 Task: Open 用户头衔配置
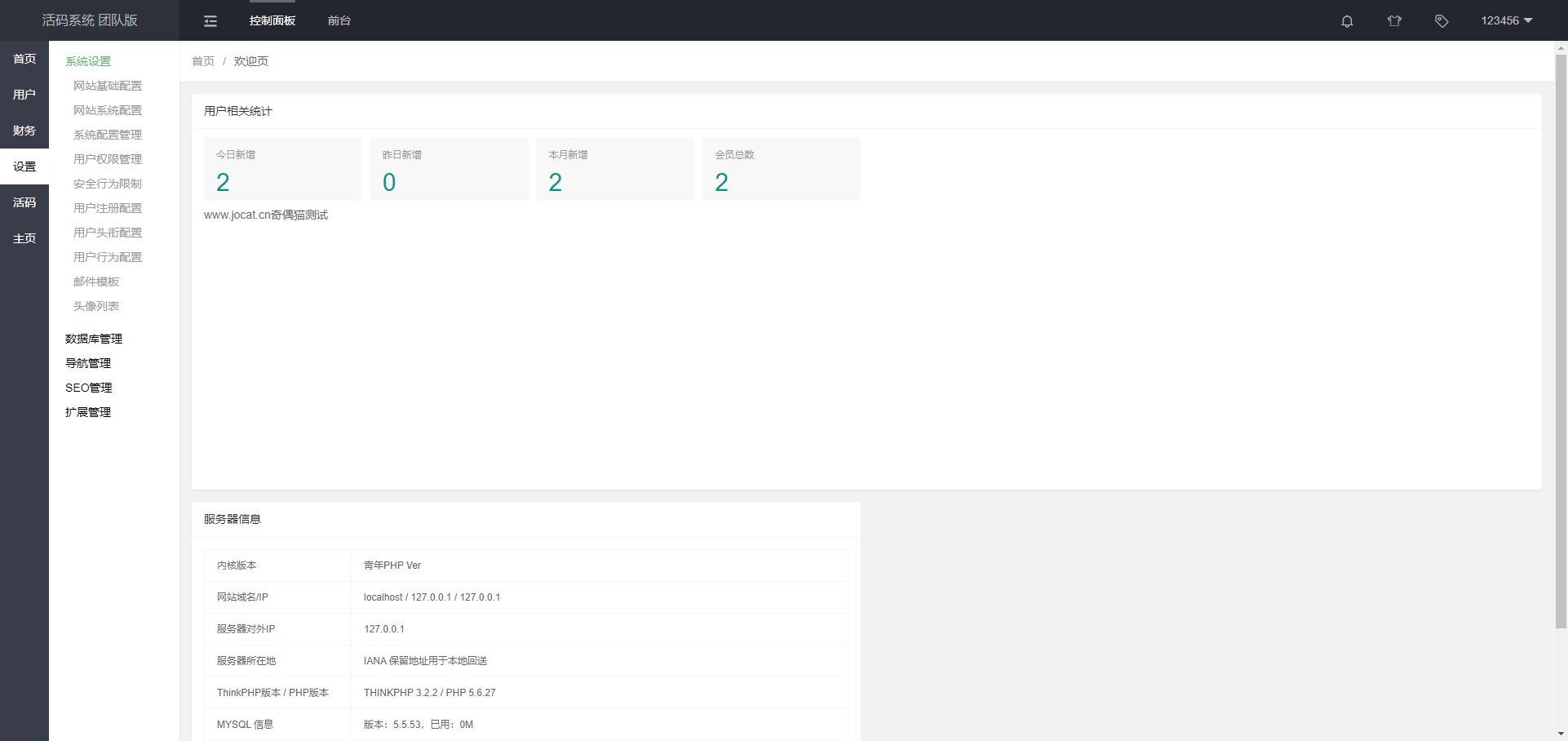click(x=108, y=233)
